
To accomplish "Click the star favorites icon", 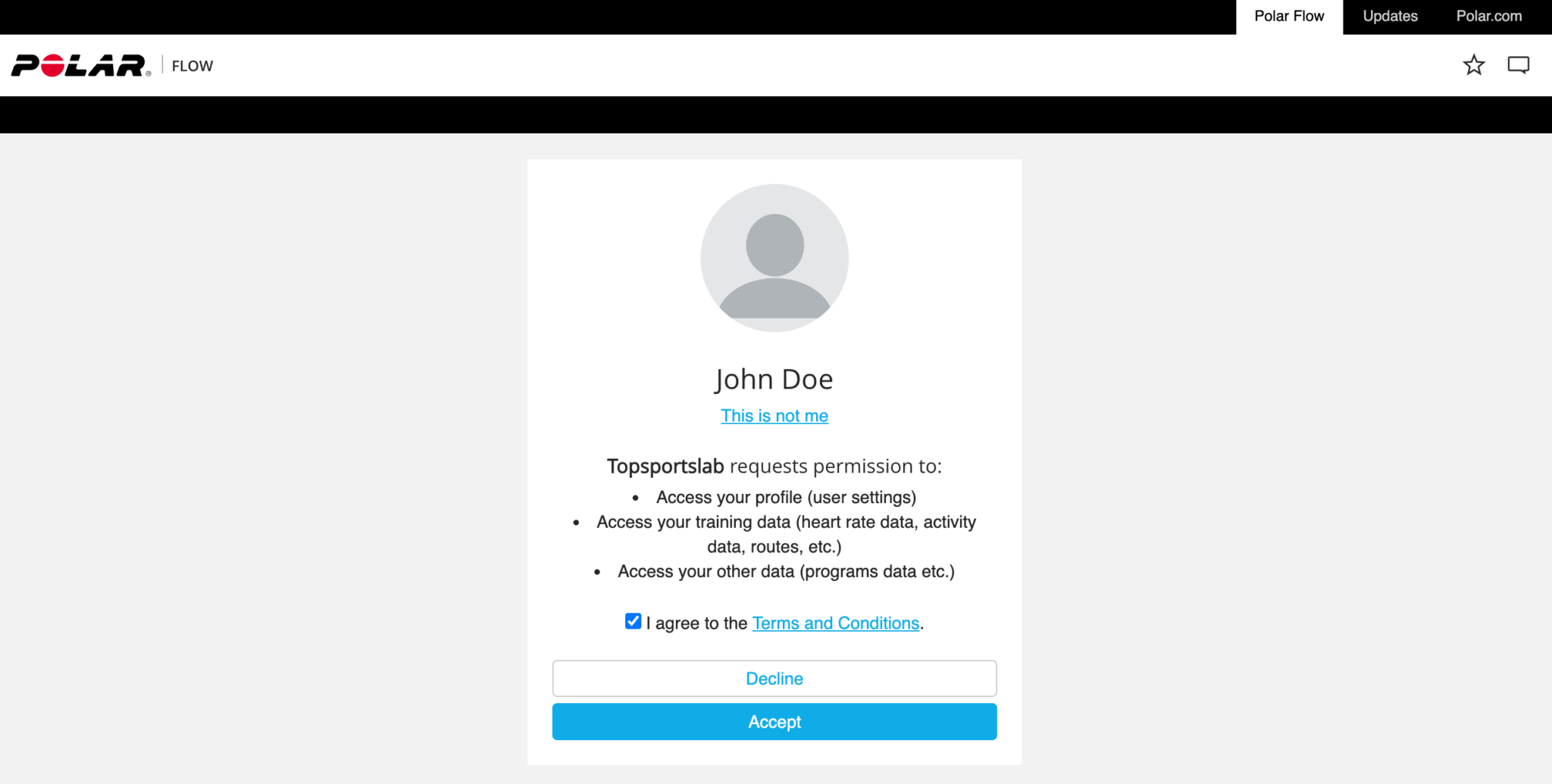I will [1473, 65].
